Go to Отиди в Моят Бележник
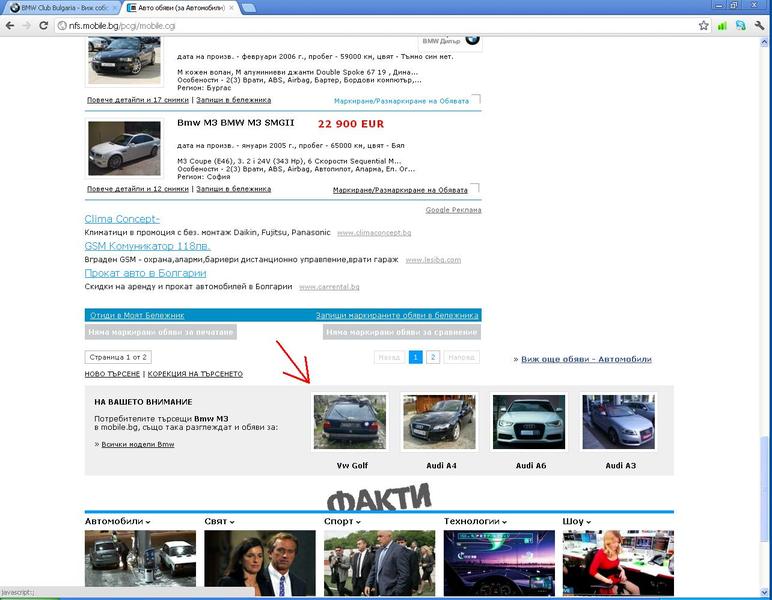The image size is (772, 600). 137,316
